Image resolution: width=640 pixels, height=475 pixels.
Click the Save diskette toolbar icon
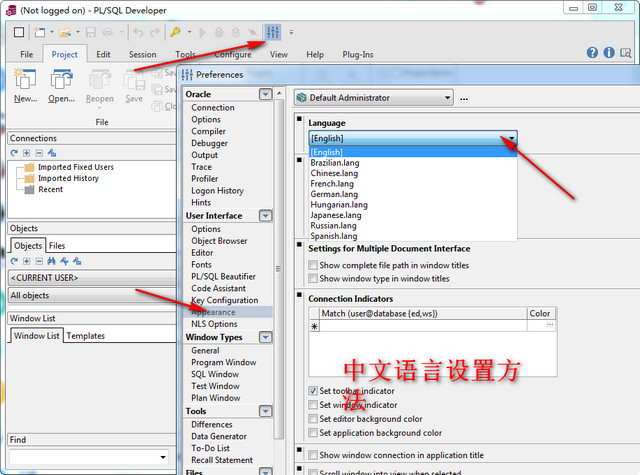(91, 32)
